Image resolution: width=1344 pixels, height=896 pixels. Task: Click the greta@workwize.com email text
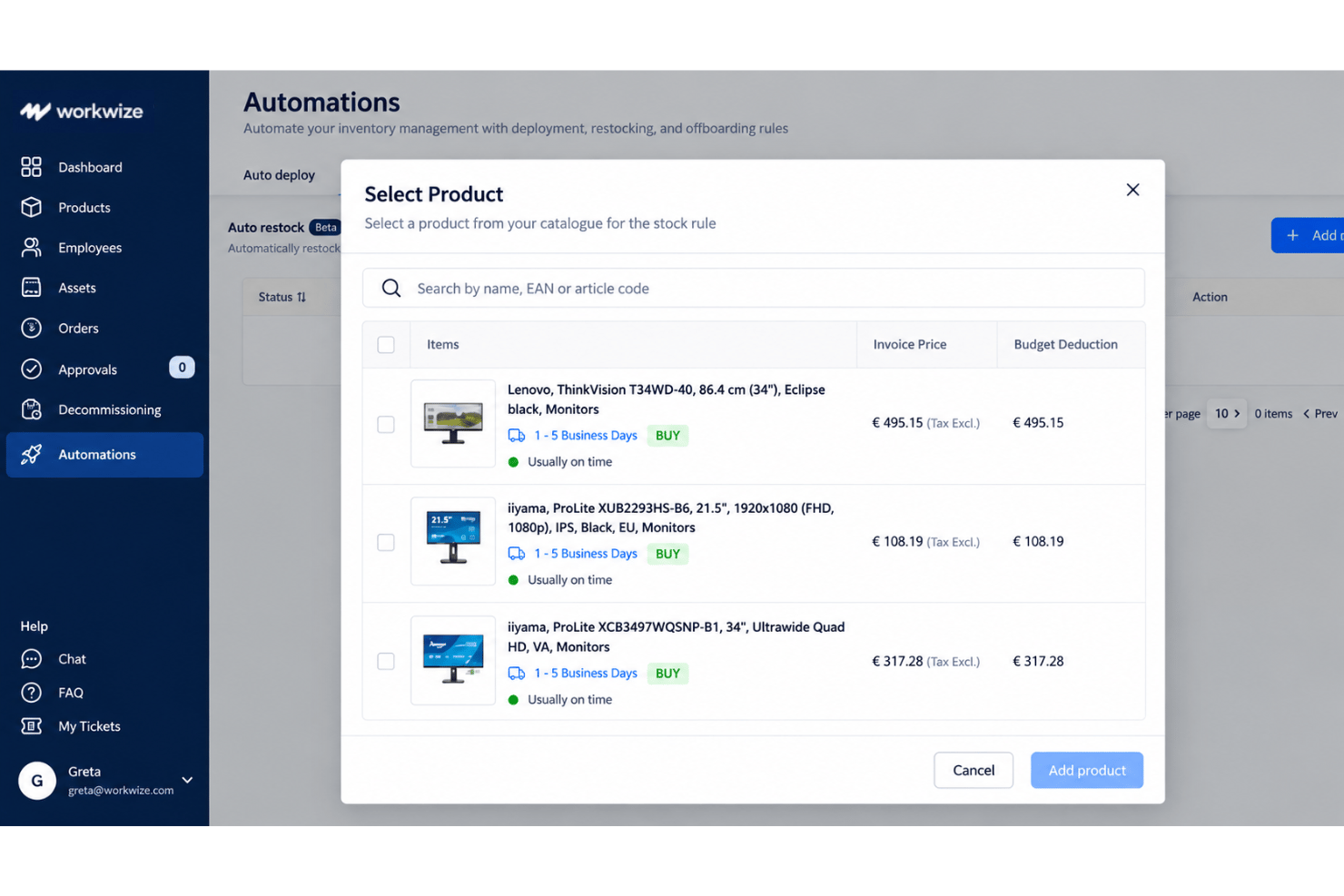click(x=121, y=790)
